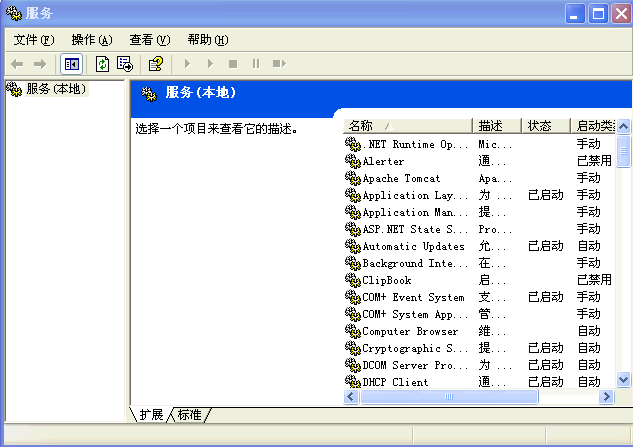Select 服务(本地) in the left tree
Viewport: 633px width, 447px height.
pos(57,89)
